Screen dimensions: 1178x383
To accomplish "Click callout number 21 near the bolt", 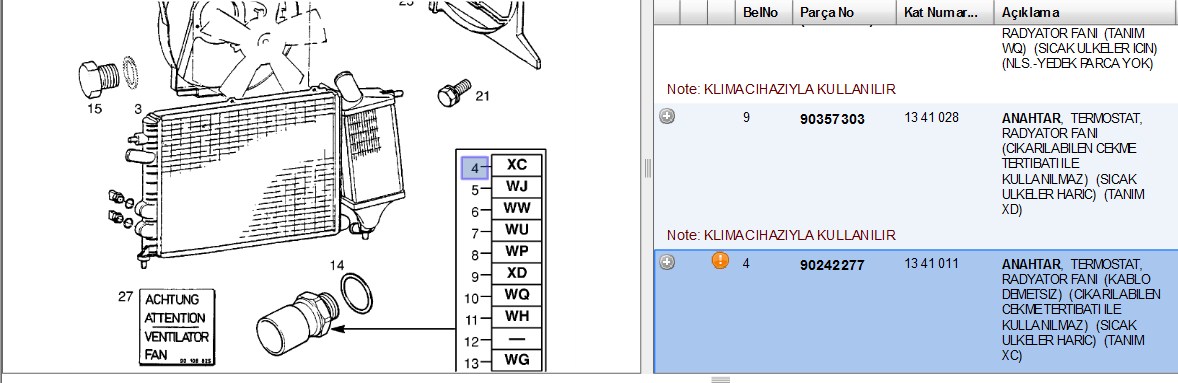I will click(x=482, y=96).
